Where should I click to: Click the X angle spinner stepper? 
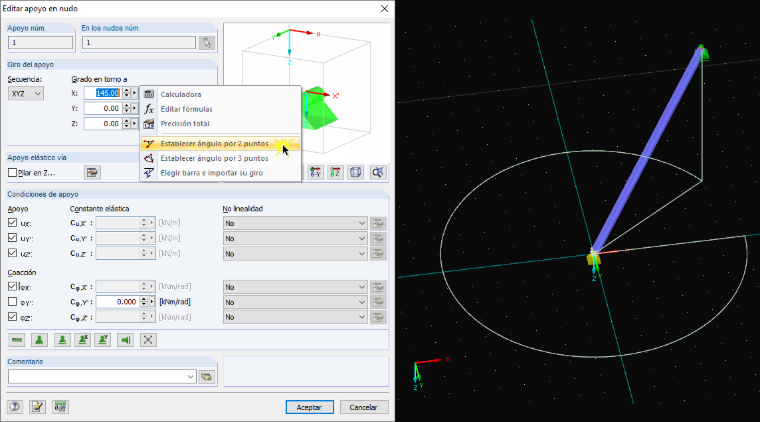127,93
